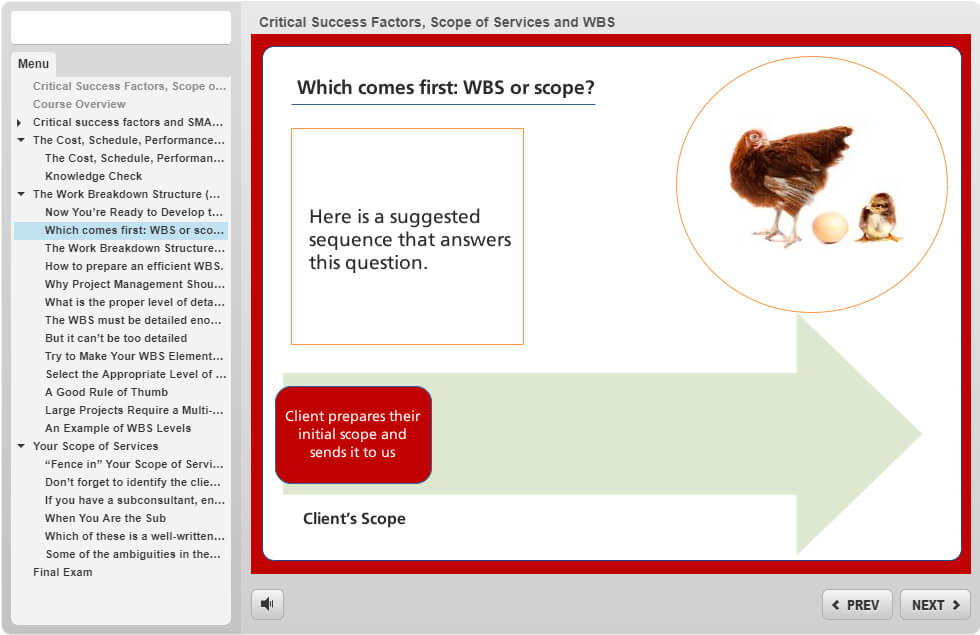Click the hen, egg and chick picture
Viewport: 980px width, 635px height.
(x=812, y=186)
